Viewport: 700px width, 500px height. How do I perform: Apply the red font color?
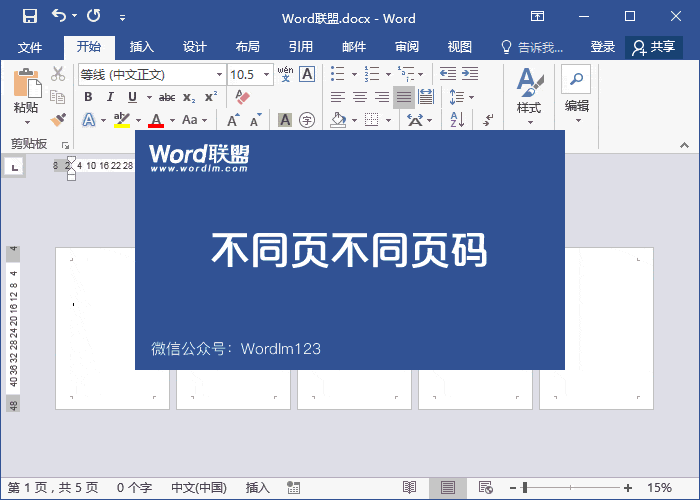[156, 120]
